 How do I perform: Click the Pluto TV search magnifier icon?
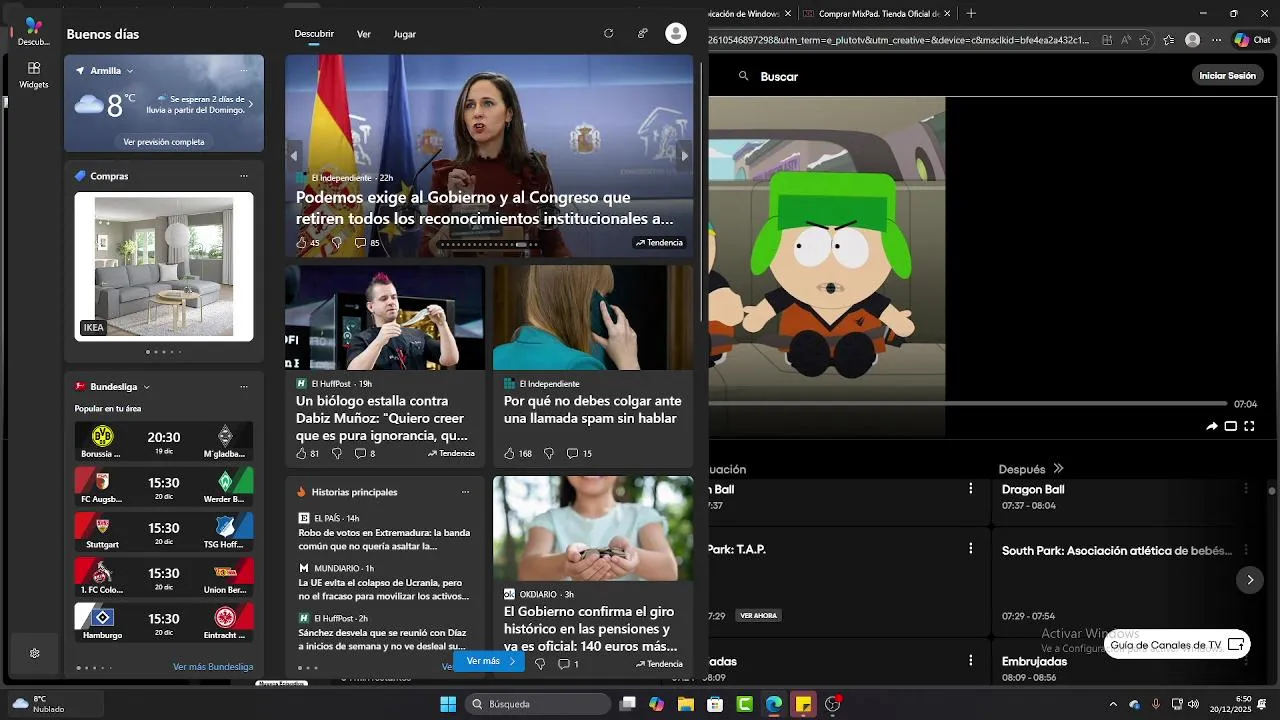click(743, 76)
